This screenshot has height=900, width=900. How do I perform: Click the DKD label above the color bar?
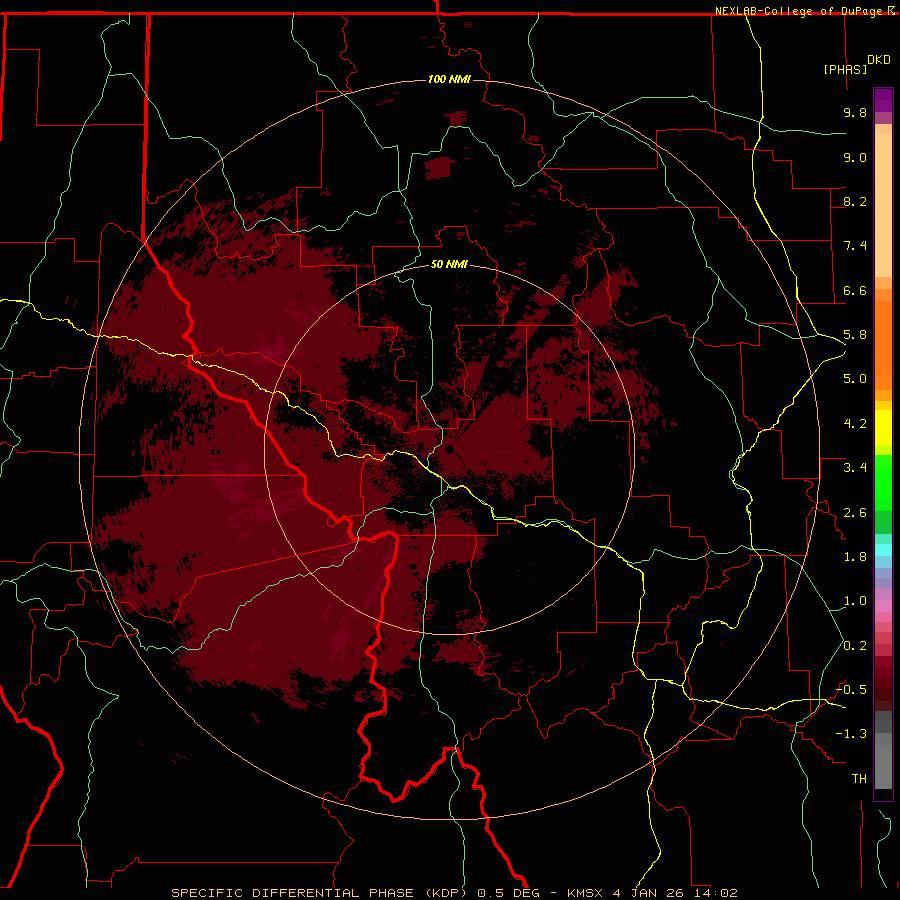click(878, 60)
